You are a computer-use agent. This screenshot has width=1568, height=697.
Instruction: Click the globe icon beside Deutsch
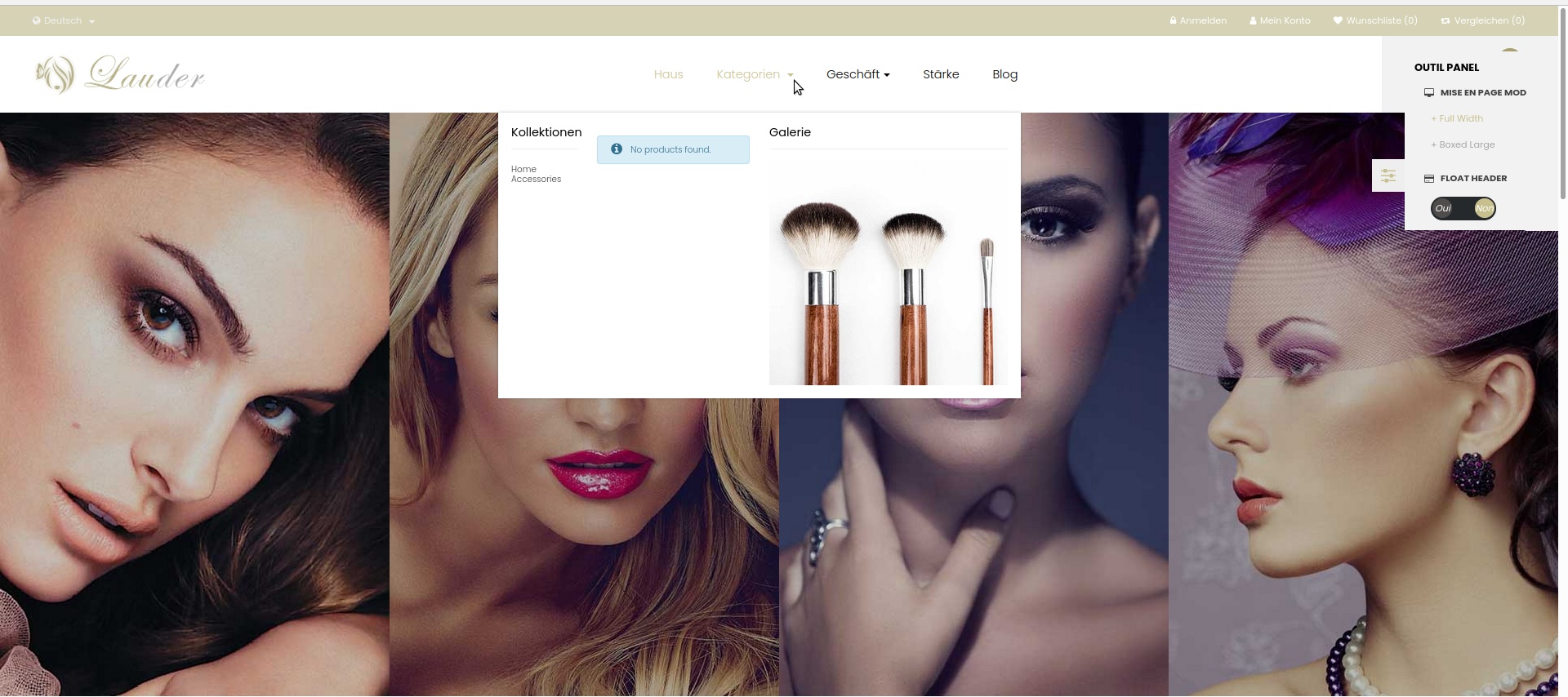coord(36,20)
